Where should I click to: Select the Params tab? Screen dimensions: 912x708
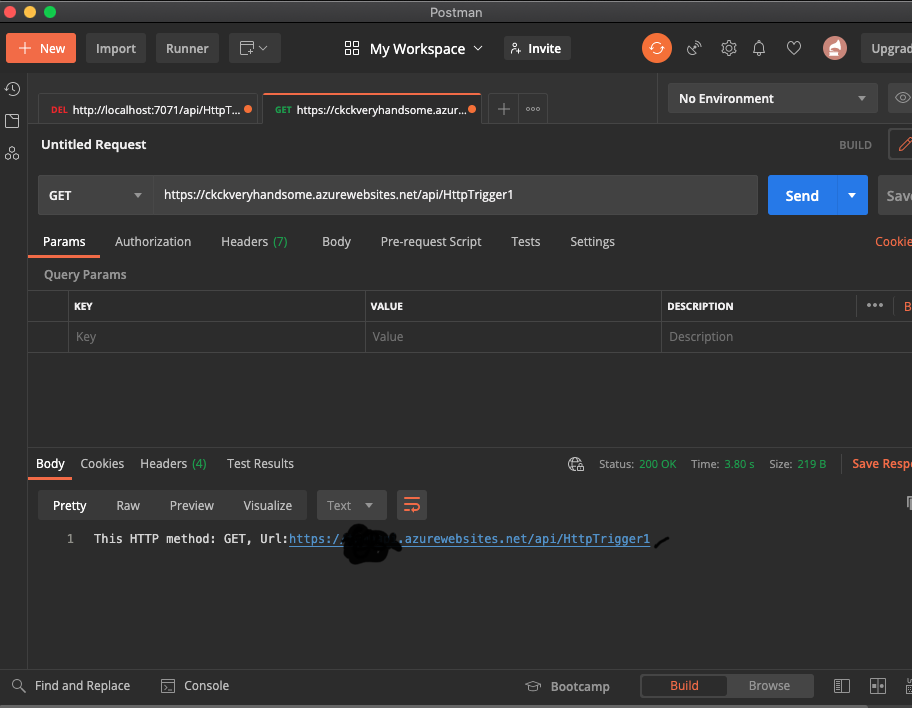(64, 242)
